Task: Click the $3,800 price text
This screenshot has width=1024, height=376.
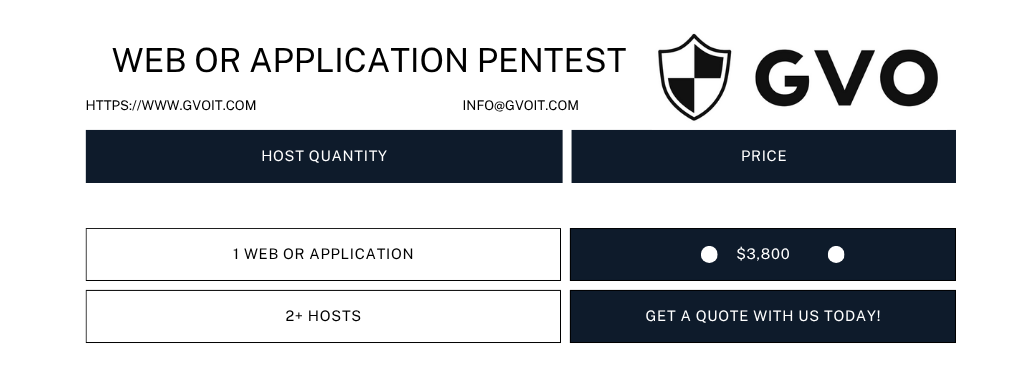Action: pyautogui.click(x=763, y=254)
